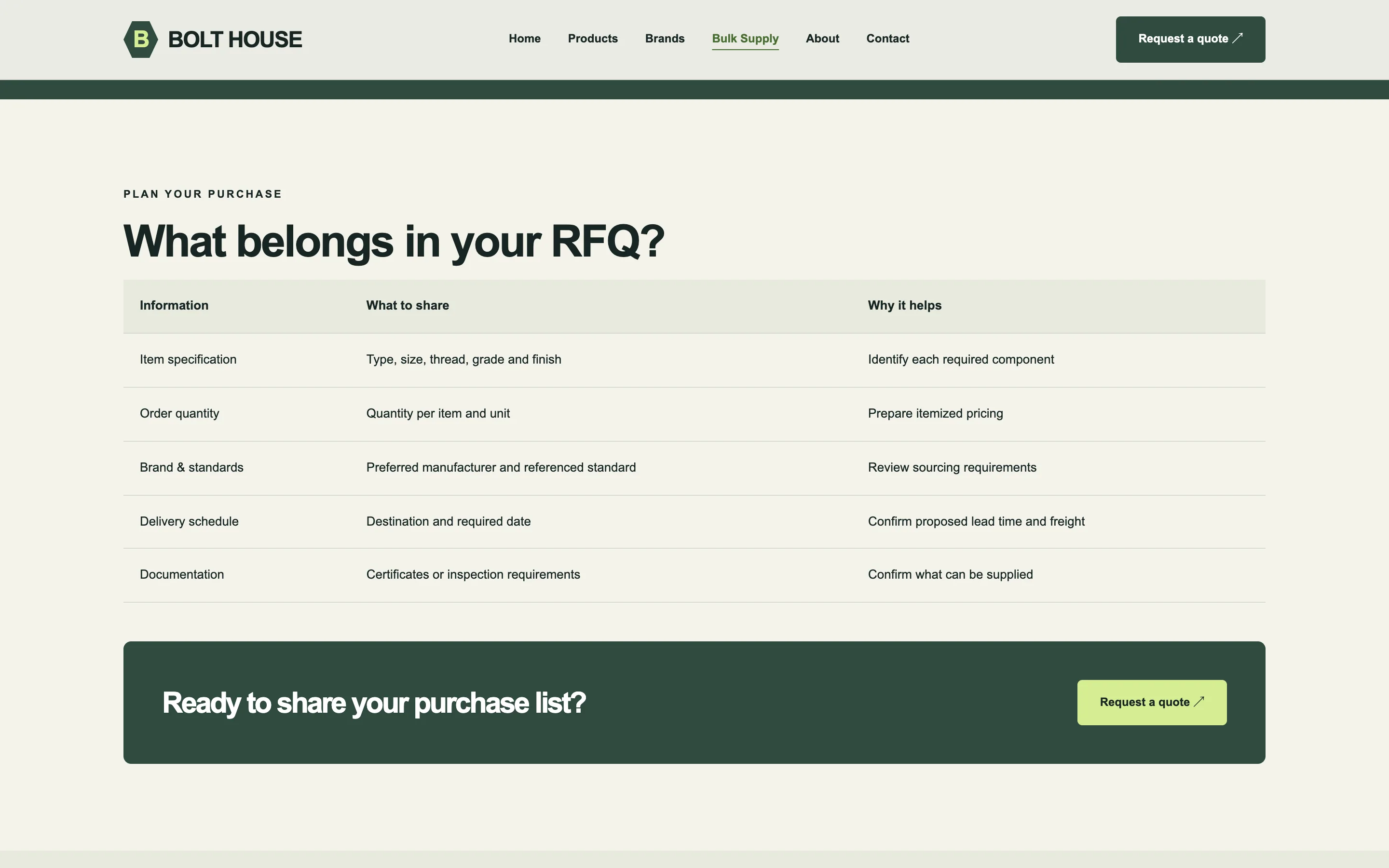The image size is (1389, 868).
Task: Click 'Prepare itemized pricing'
Action: (935, 413)
